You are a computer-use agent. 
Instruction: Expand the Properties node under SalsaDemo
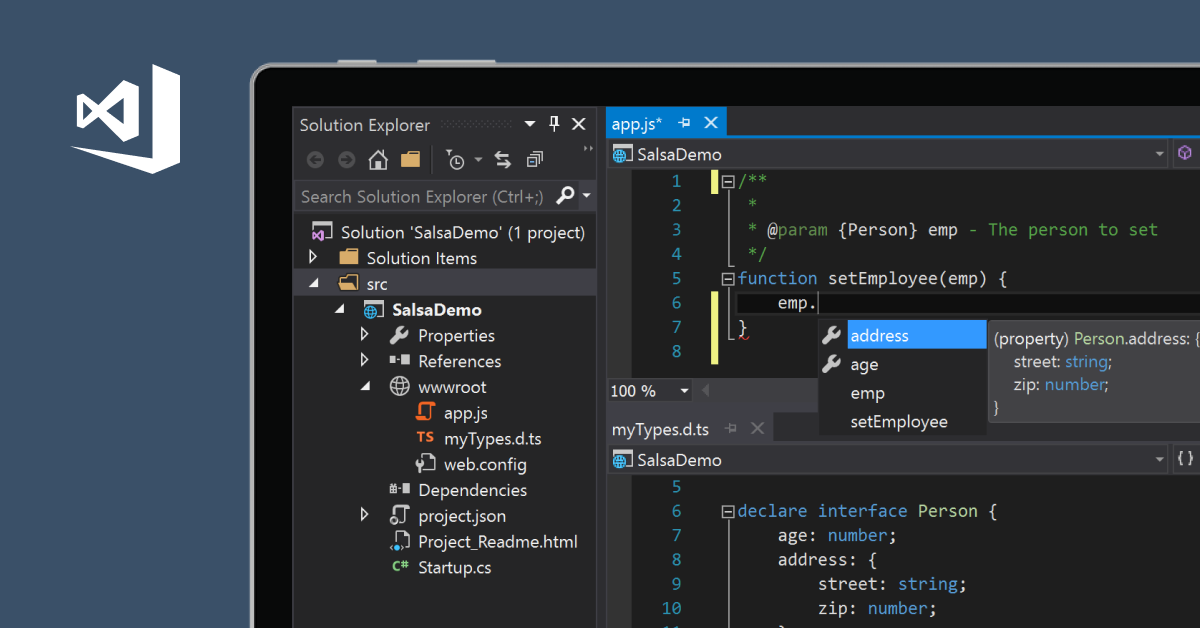click(364, 335)
